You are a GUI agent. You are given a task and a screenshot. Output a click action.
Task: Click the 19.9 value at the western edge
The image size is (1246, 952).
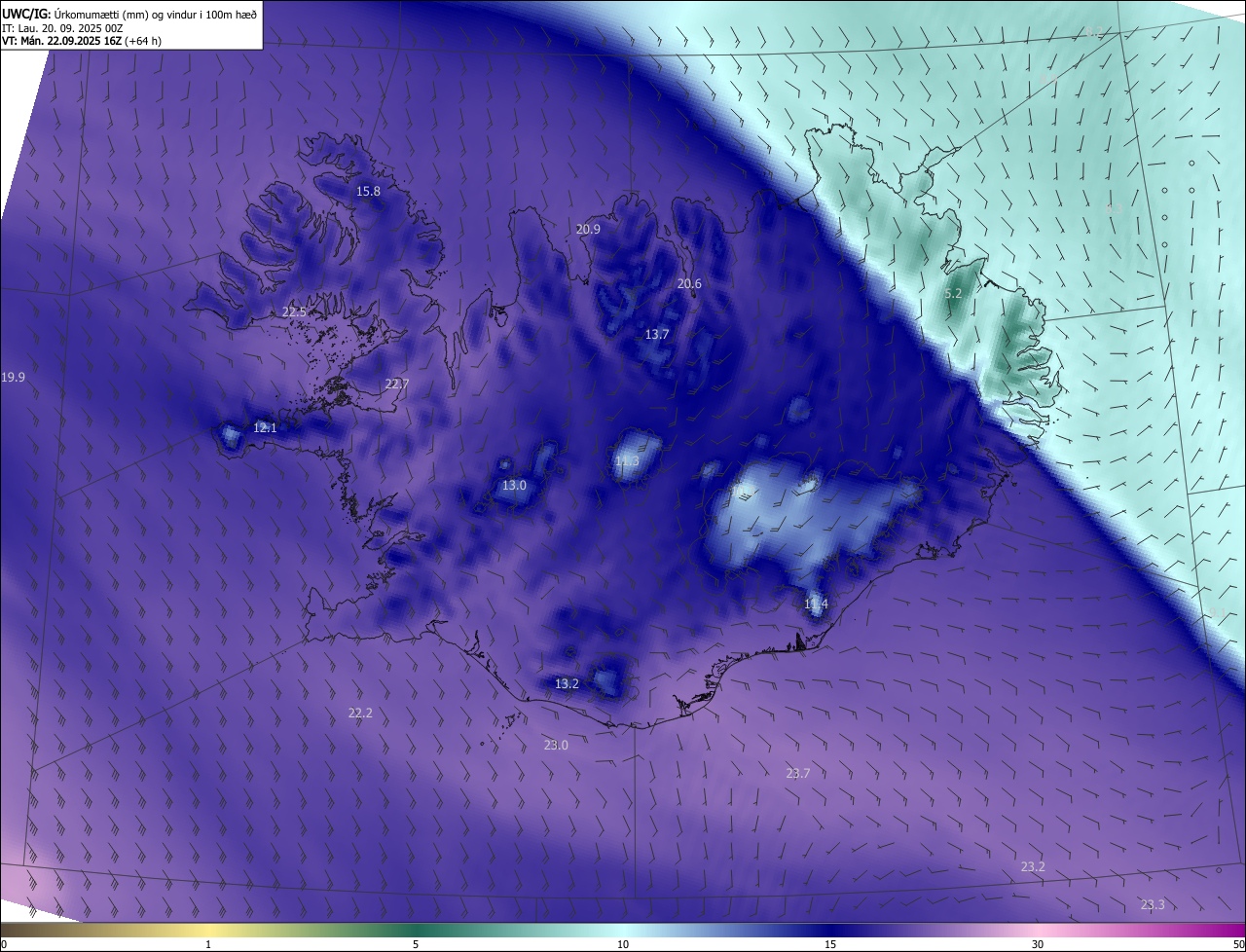[x=14, y=378]
